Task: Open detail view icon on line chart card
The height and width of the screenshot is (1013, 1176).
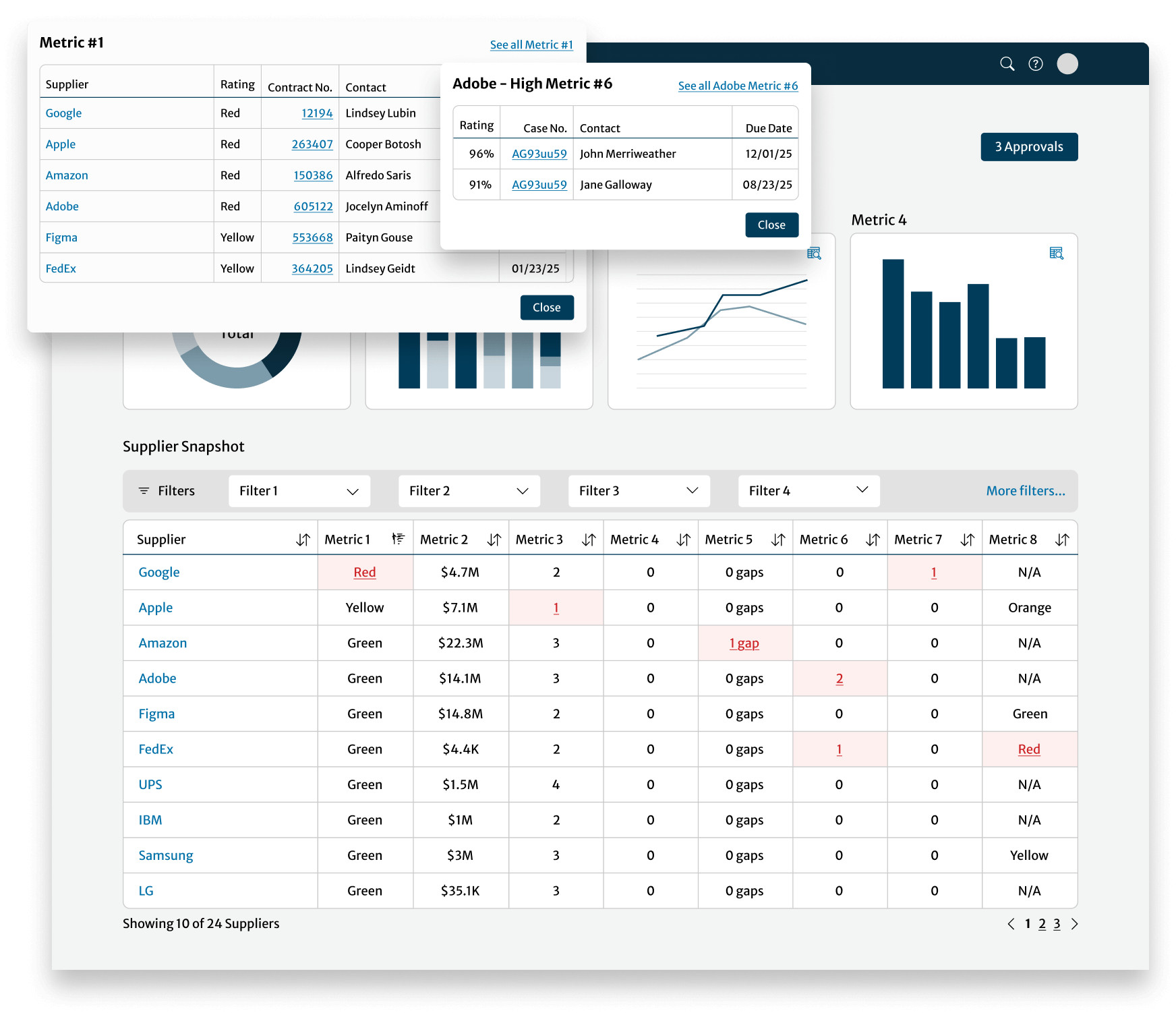Action: pyautogui.click(x=814, y=253)
